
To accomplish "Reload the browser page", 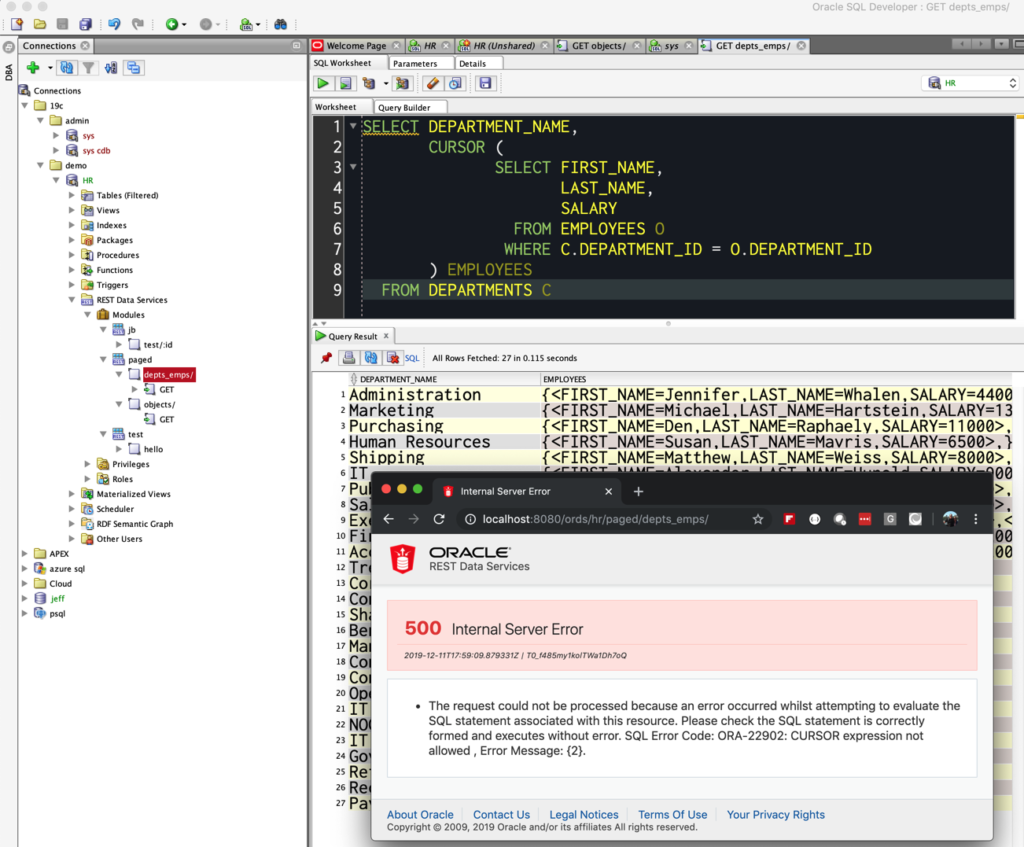I will tap(439, 519).
